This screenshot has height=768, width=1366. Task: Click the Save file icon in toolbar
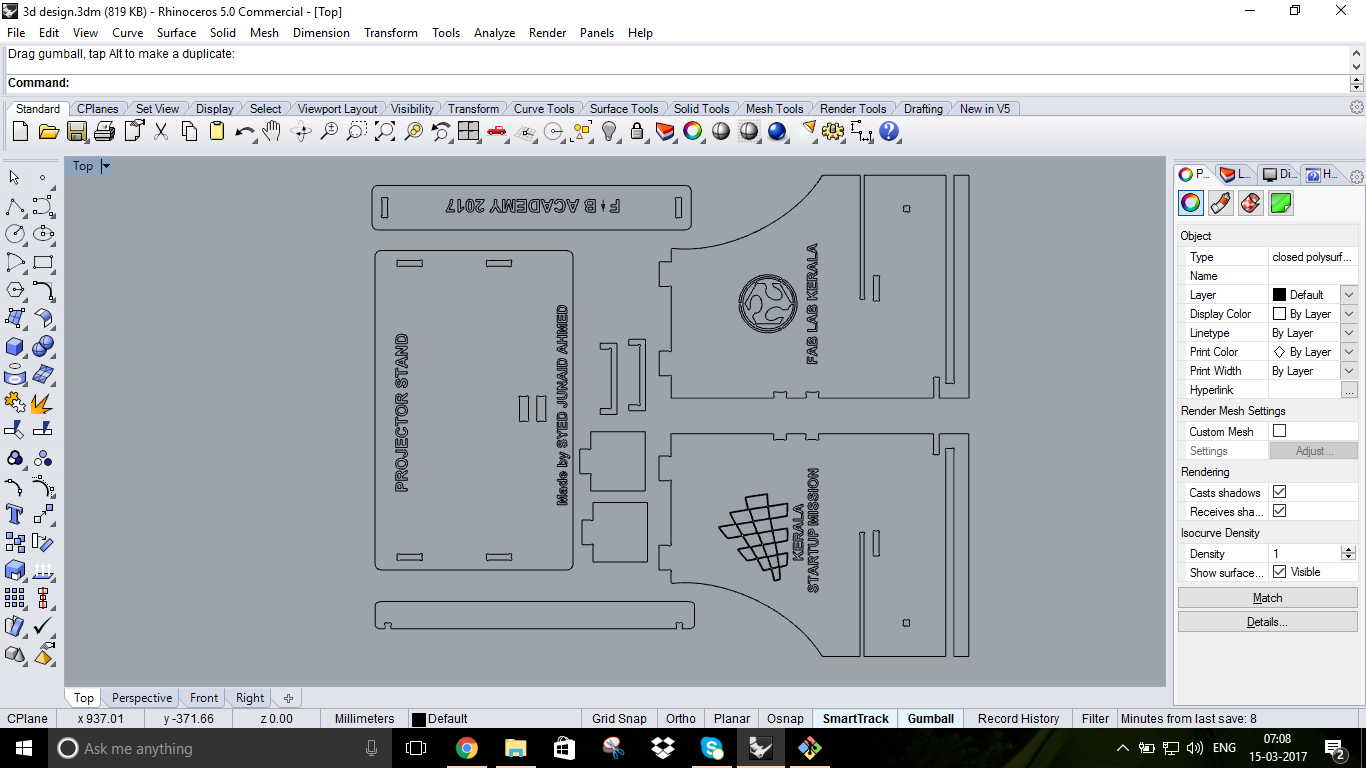(77, 131)
